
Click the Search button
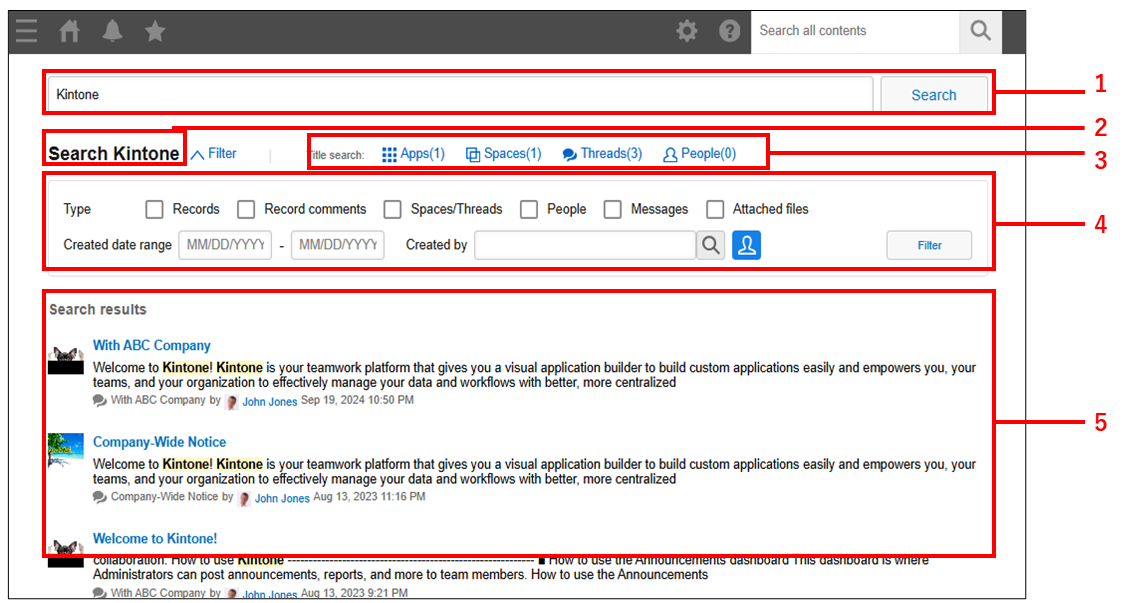tap(933, 94)
